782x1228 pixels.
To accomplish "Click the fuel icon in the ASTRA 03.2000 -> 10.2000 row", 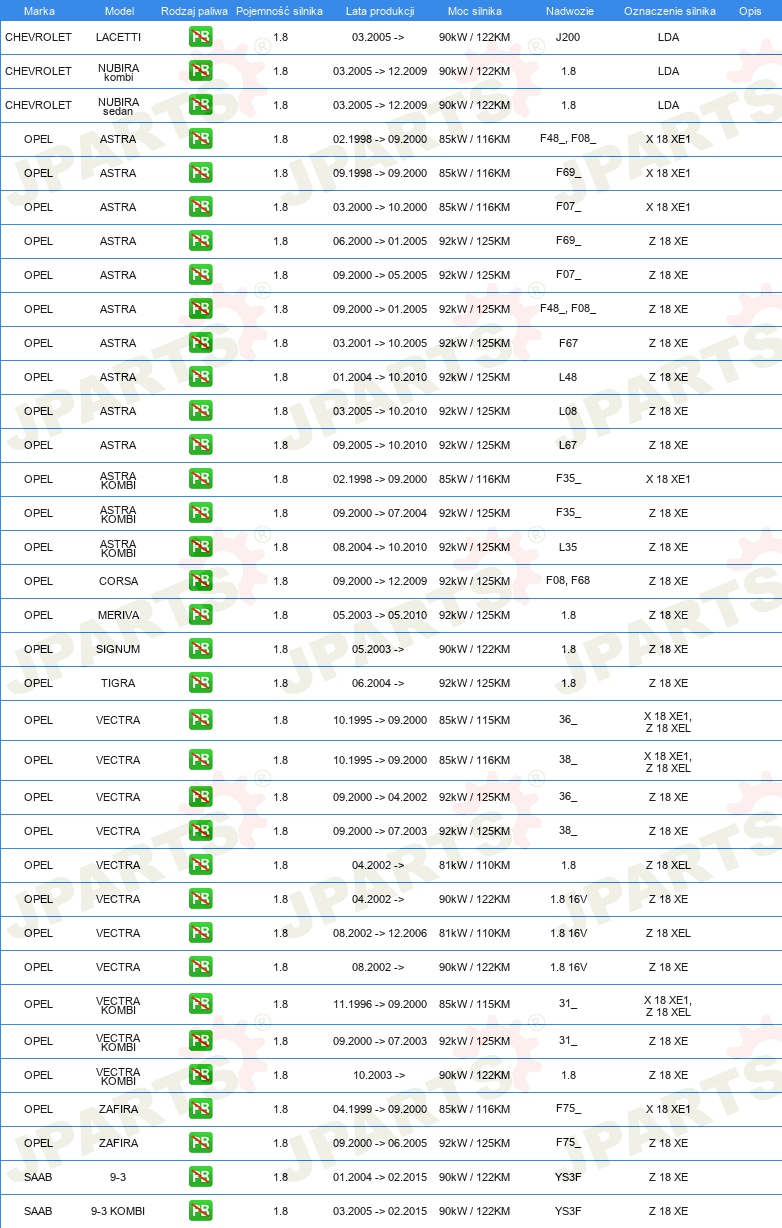I will point(200,207).
